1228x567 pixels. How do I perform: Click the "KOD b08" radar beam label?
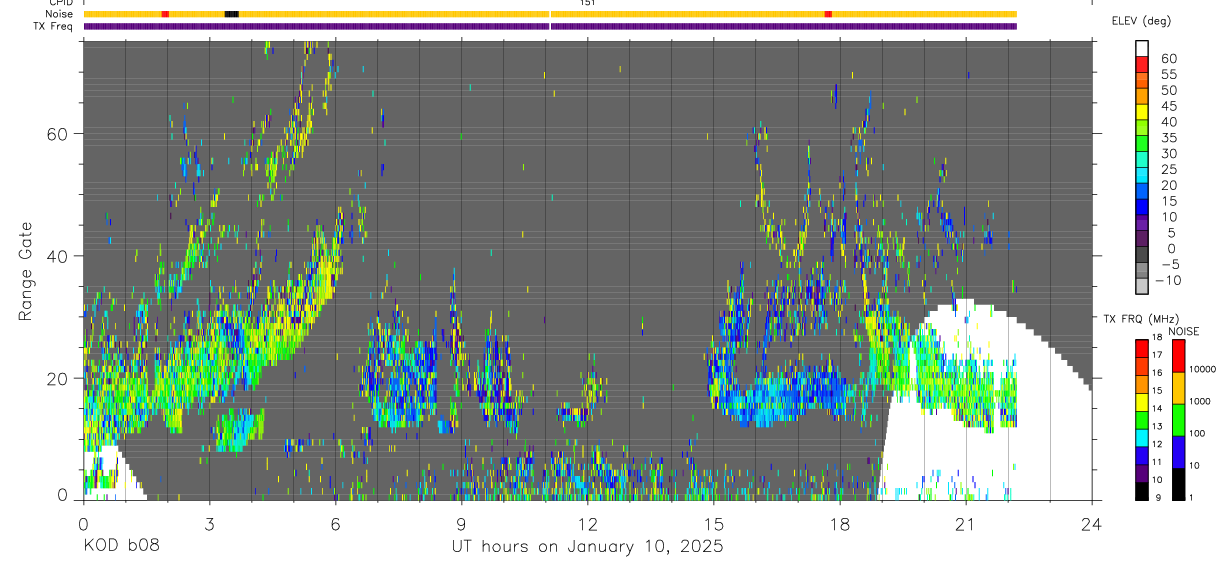click(x=121, y=546)
